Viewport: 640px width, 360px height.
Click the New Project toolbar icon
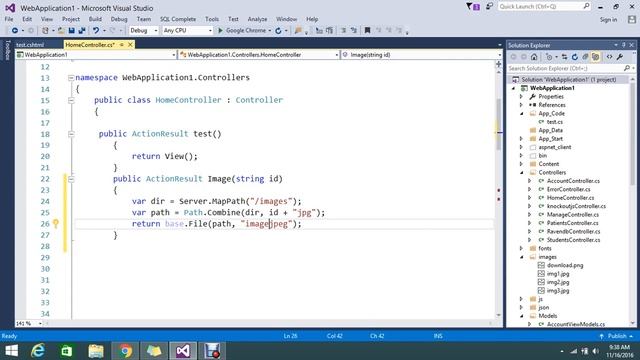point(45,31)
